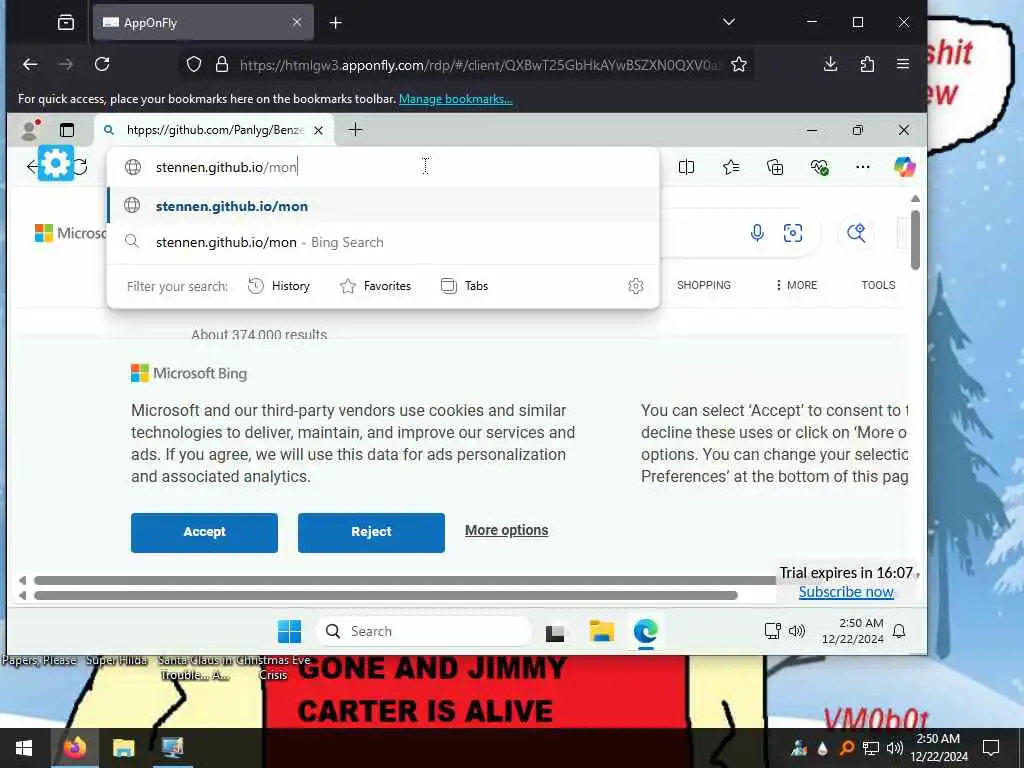Viewport: 1024px width, 768px height.
Task: Open Bing visual search camera
Action: pos(793,233)
